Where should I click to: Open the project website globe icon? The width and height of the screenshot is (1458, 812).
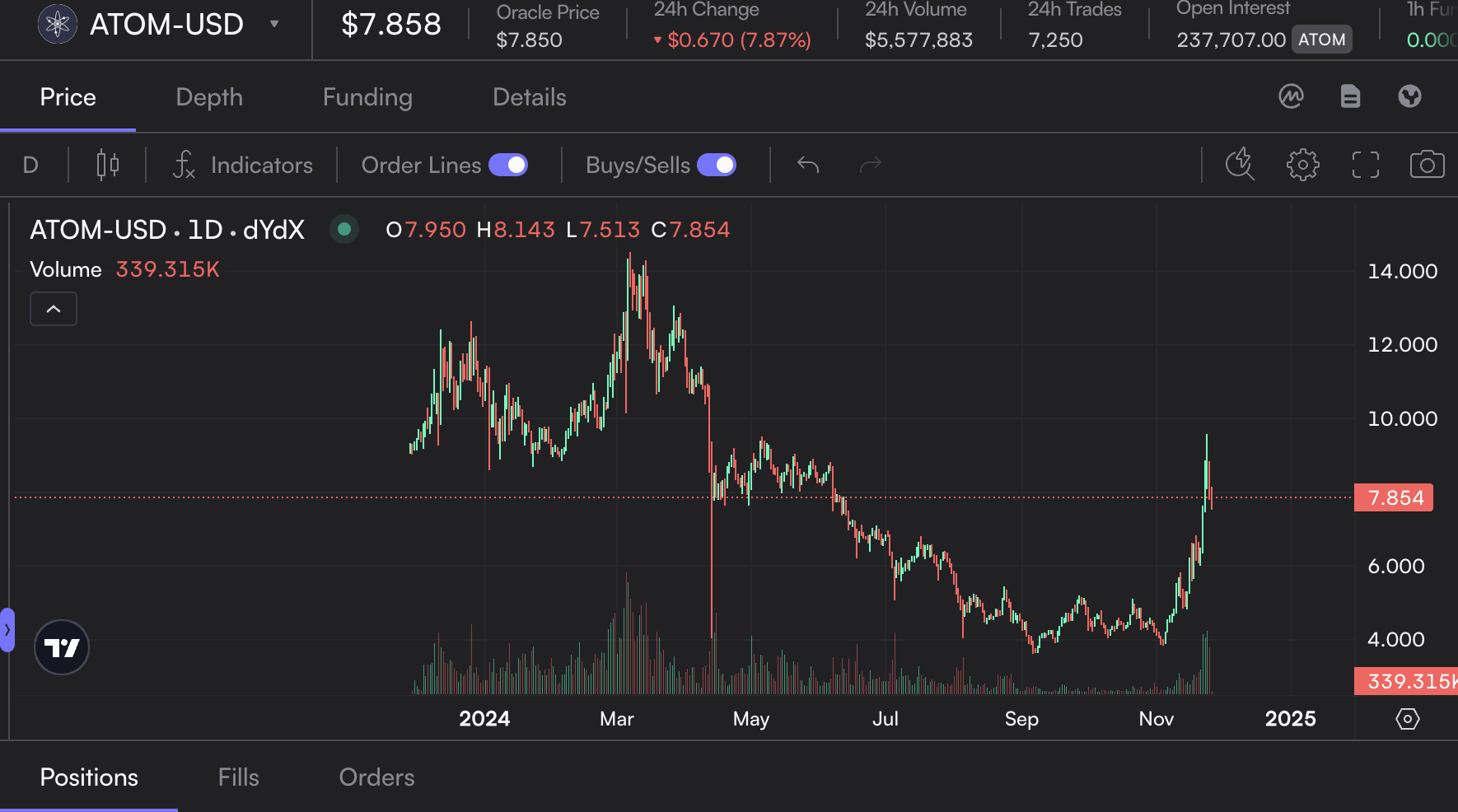click(x=1409, y=96)
